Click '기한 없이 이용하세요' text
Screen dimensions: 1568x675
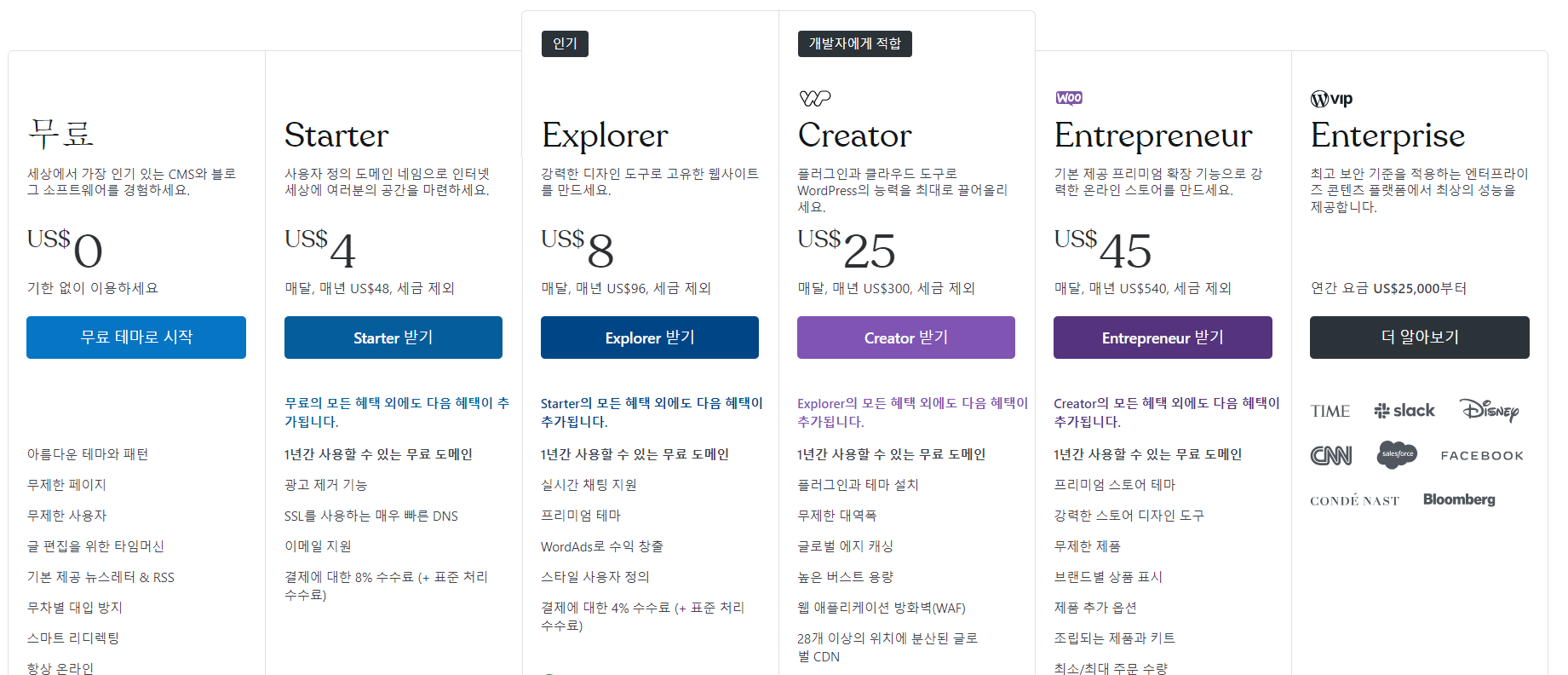[x=93, y=289]
